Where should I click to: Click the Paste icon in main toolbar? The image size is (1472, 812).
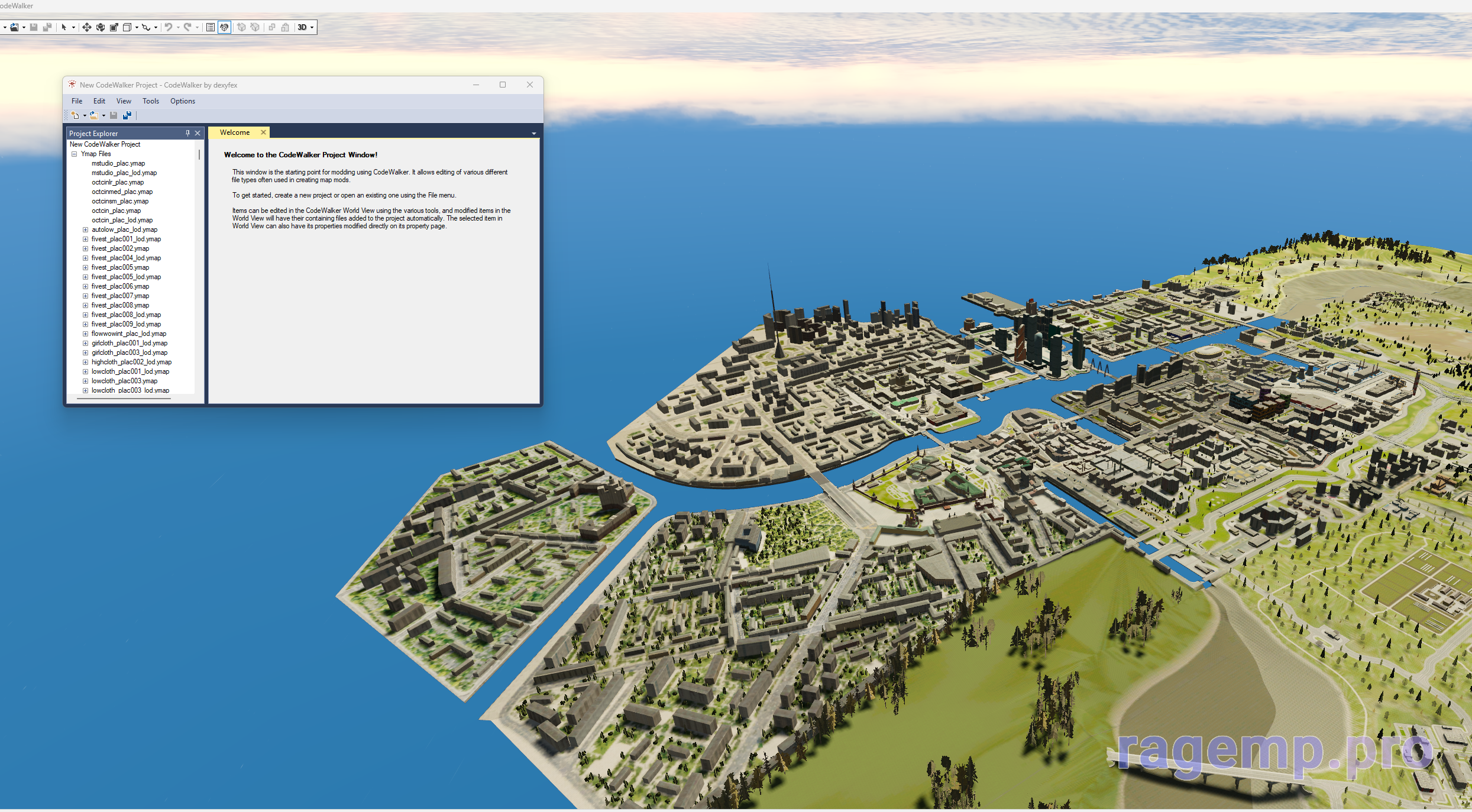(286, 27)
